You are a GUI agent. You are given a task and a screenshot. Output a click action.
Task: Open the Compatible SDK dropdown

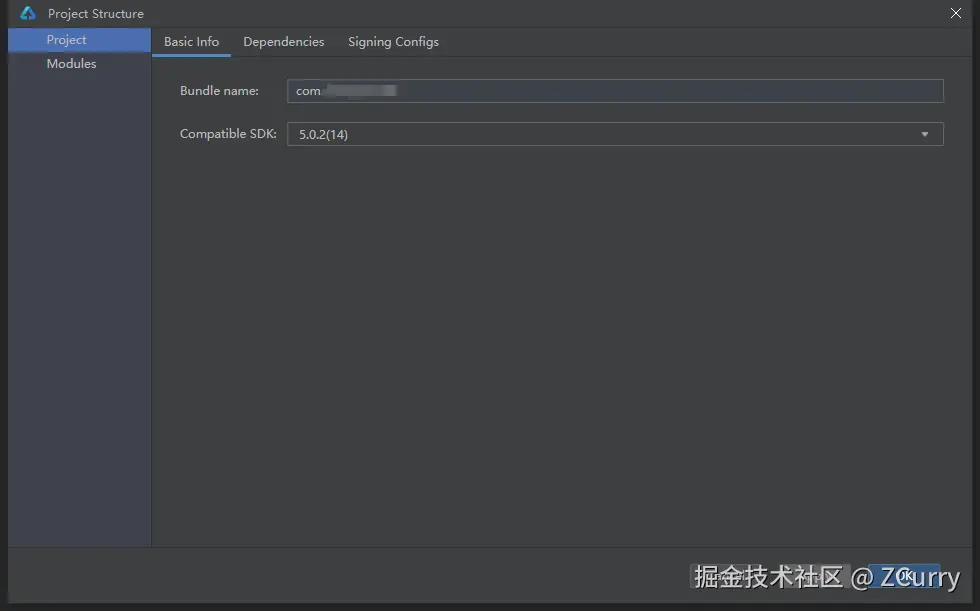(615, 134)
